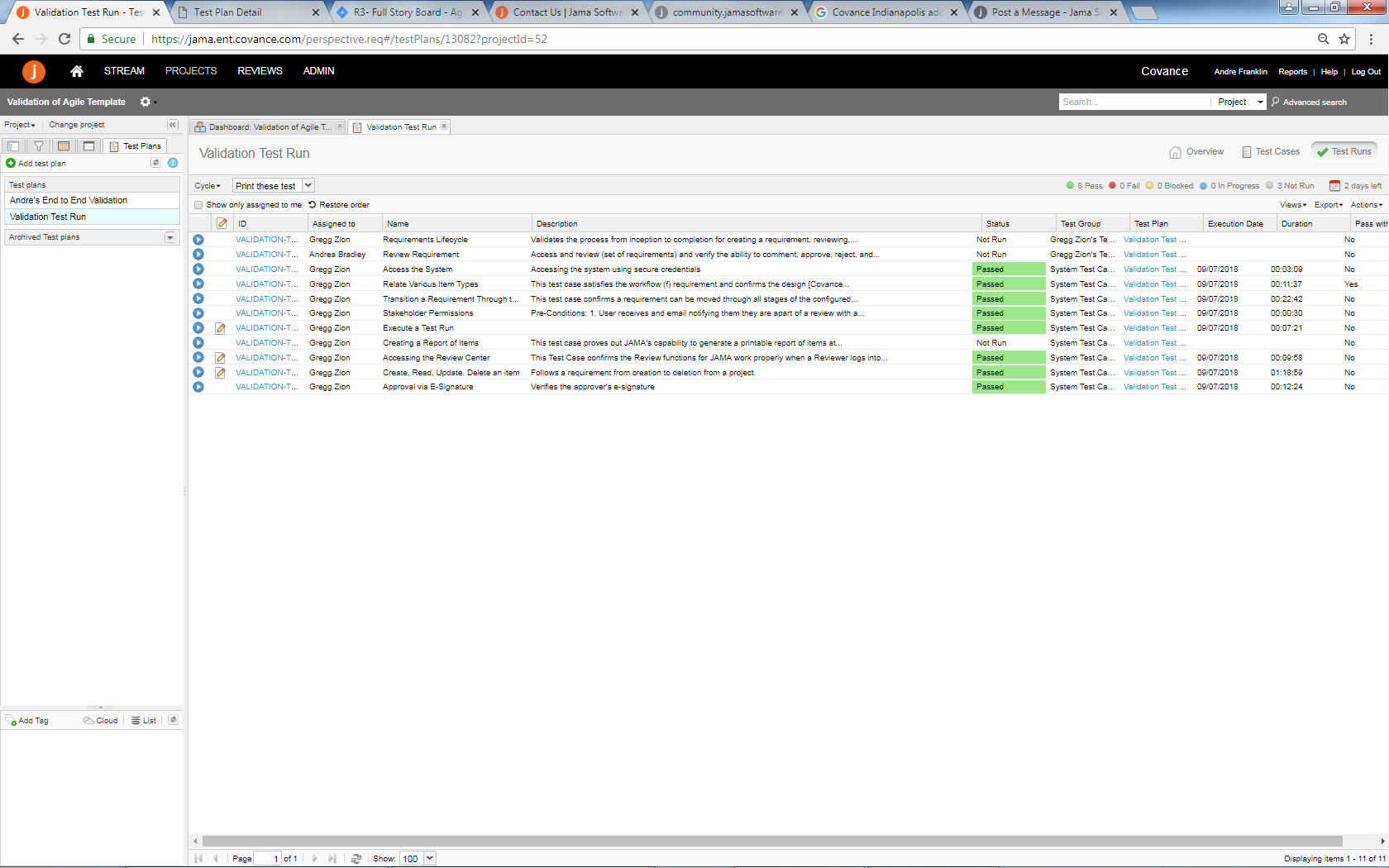Click the edit icon on Accessing the Review Center row

click(x=220, y=358)
